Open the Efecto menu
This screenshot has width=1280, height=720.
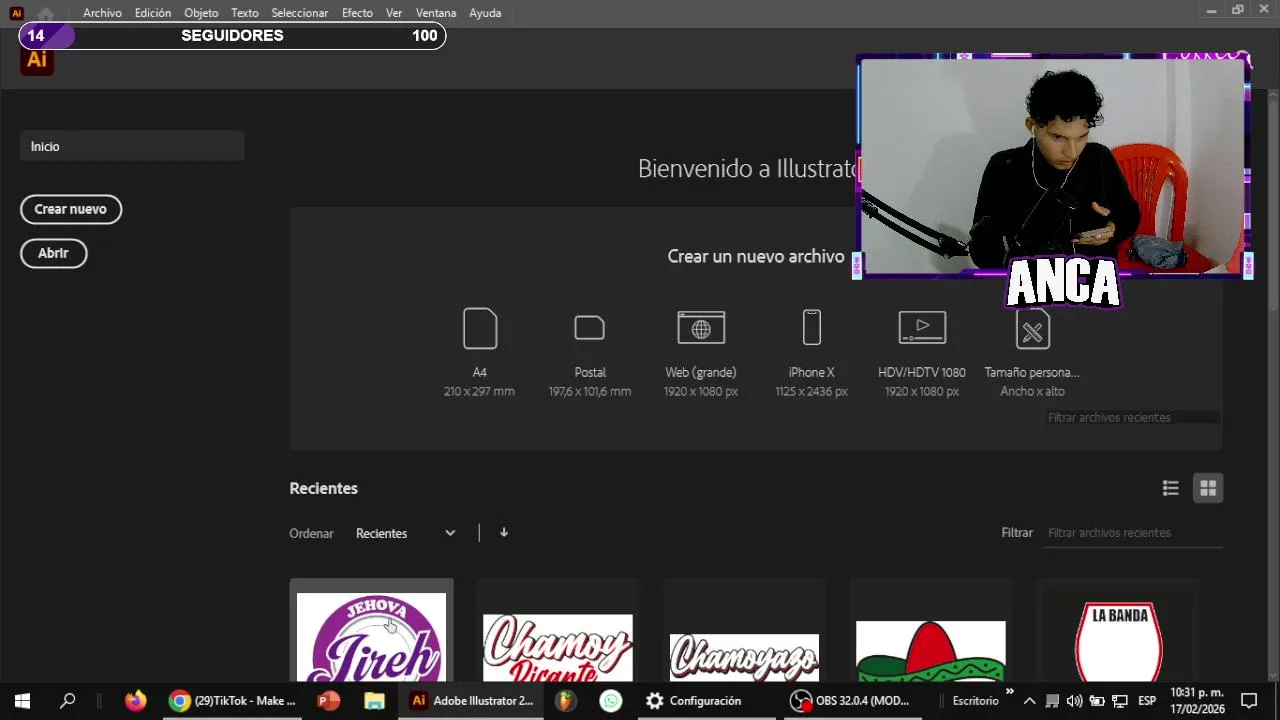click(357, 13)
